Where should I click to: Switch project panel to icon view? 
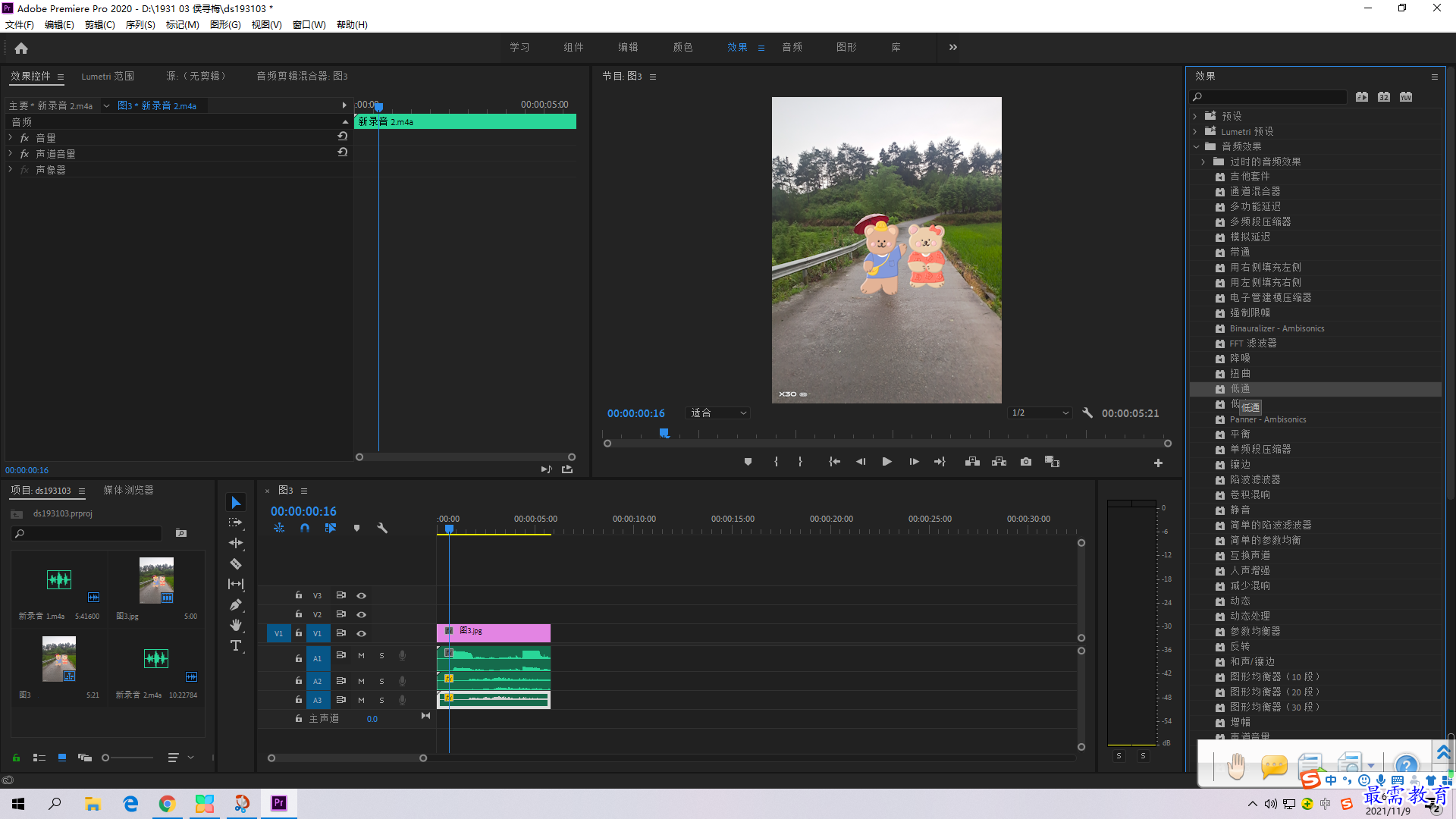click(x=62, y=758)
